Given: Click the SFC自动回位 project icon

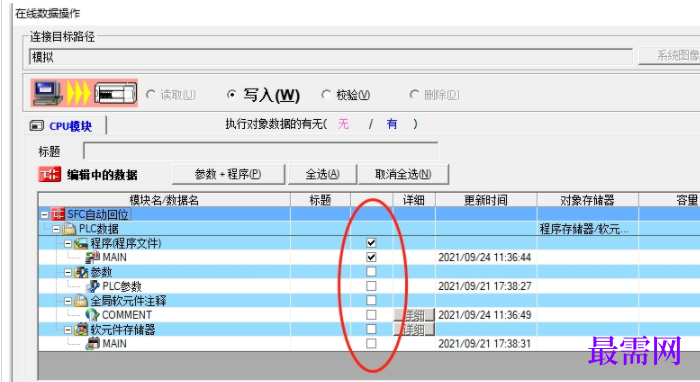Looking at the screenshot, I should (58, 215).
